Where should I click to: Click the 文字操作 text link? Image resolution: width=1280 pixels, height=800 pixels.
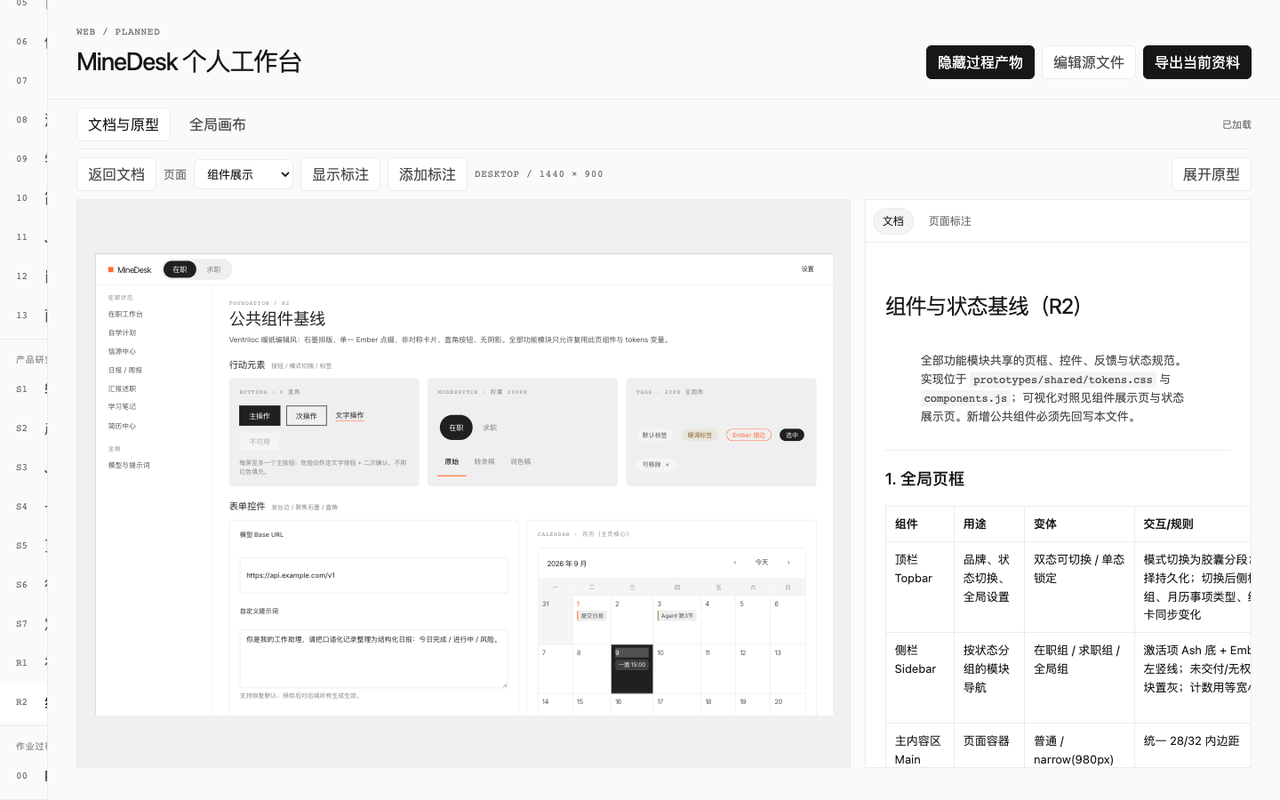point(349,416)
